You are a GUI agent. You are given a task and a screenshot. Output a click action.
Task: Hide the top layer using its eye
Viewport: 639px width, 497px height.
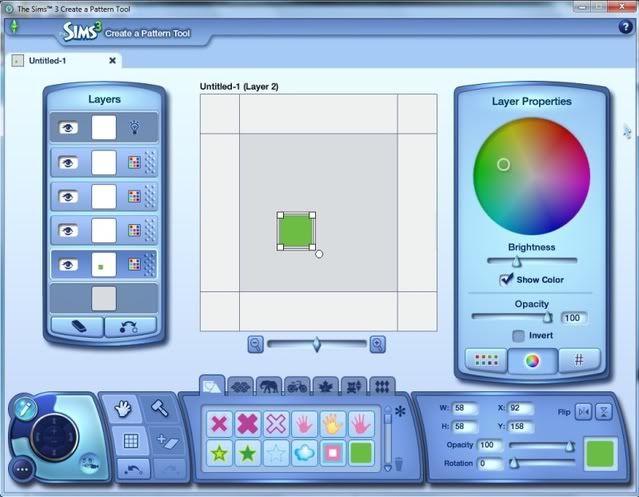69,128
